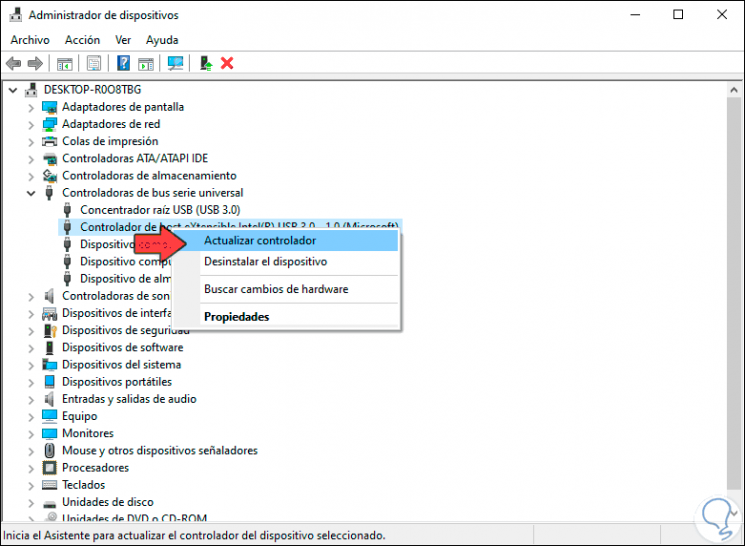Collapse Controladoras de bus serie universal

click(x=31, y=193)
